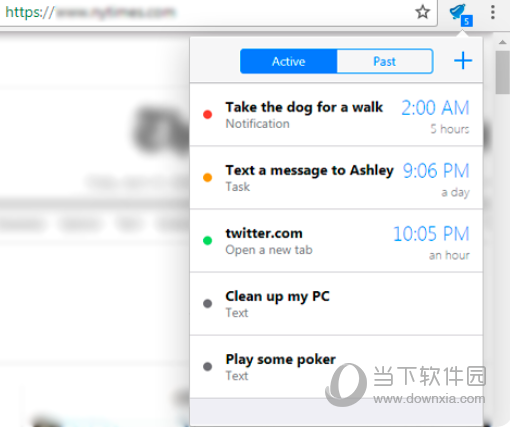Select the 'Clean up my PC' item

tap(336, 303)
